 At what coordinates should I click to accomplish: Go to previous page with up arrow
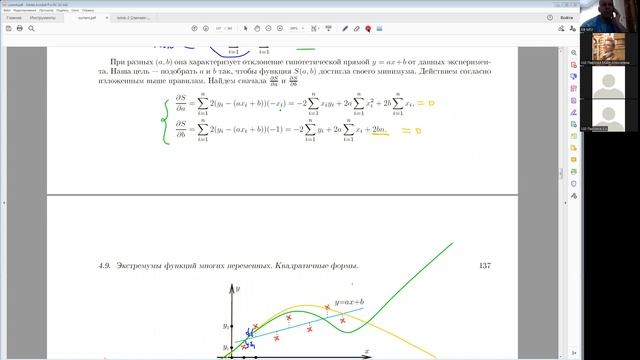click(x=194, y=29)
